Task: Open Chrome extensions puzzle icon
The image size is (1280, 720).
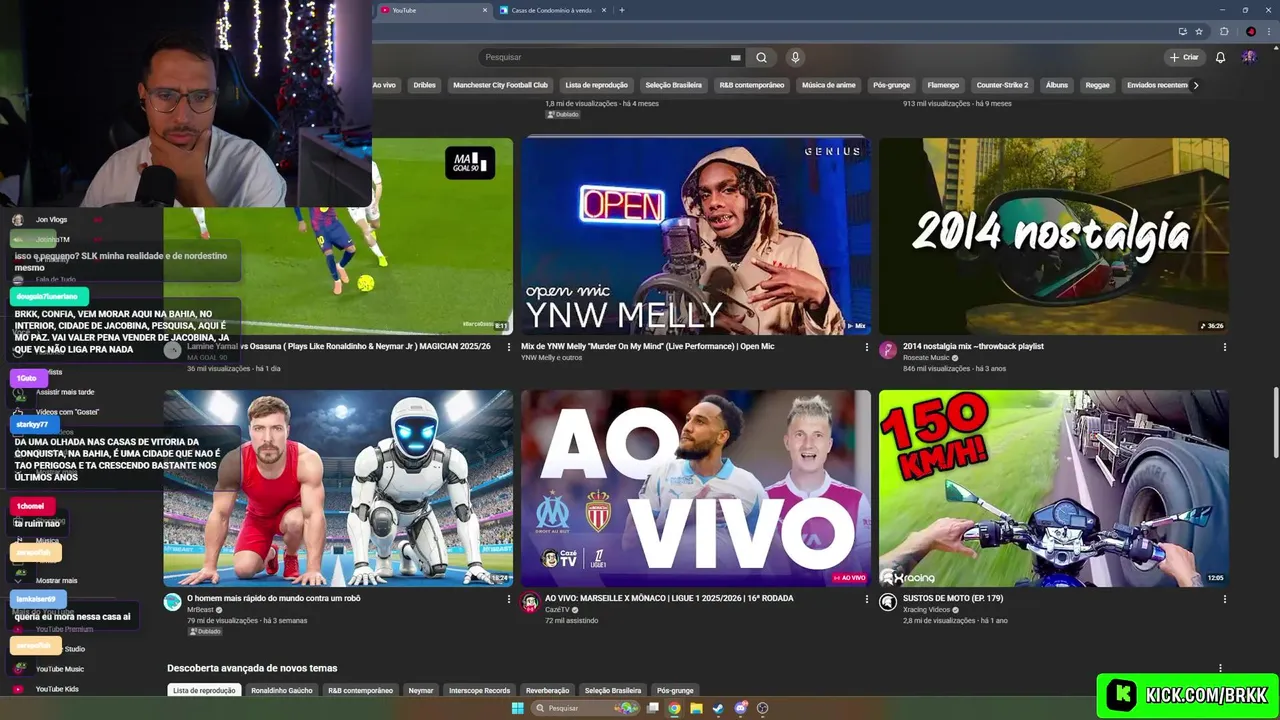Action: coord(1224,31)
